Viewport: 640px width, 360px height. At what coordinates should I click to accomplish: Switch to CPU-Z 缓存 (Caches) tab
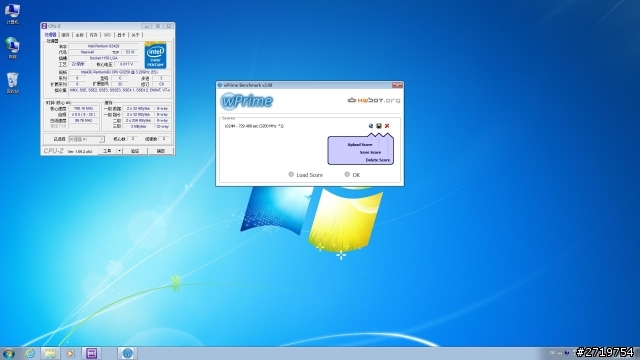(x=66, y=35)
